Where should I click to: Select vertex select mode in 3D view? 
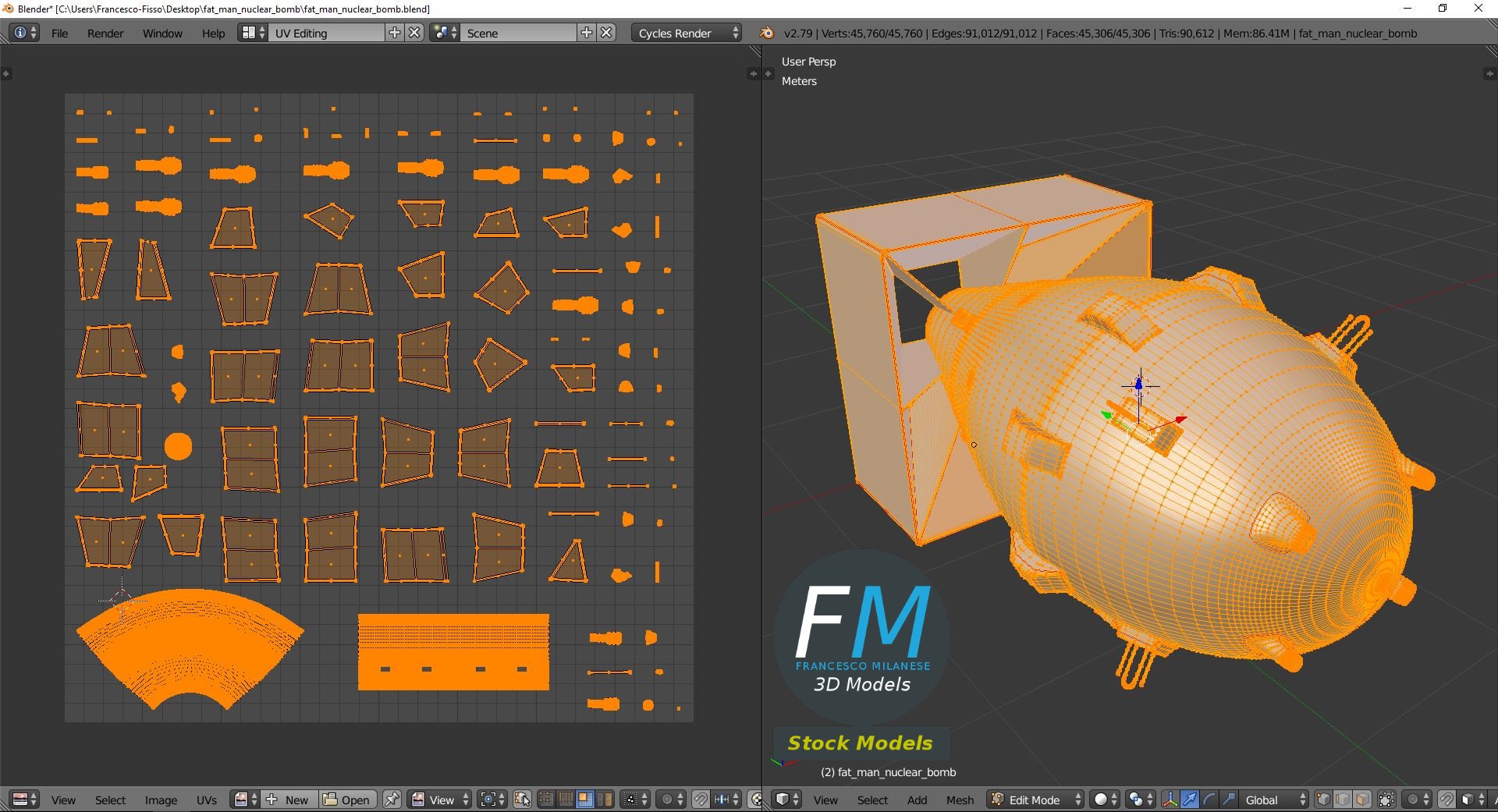click(x=1324, y=800)
